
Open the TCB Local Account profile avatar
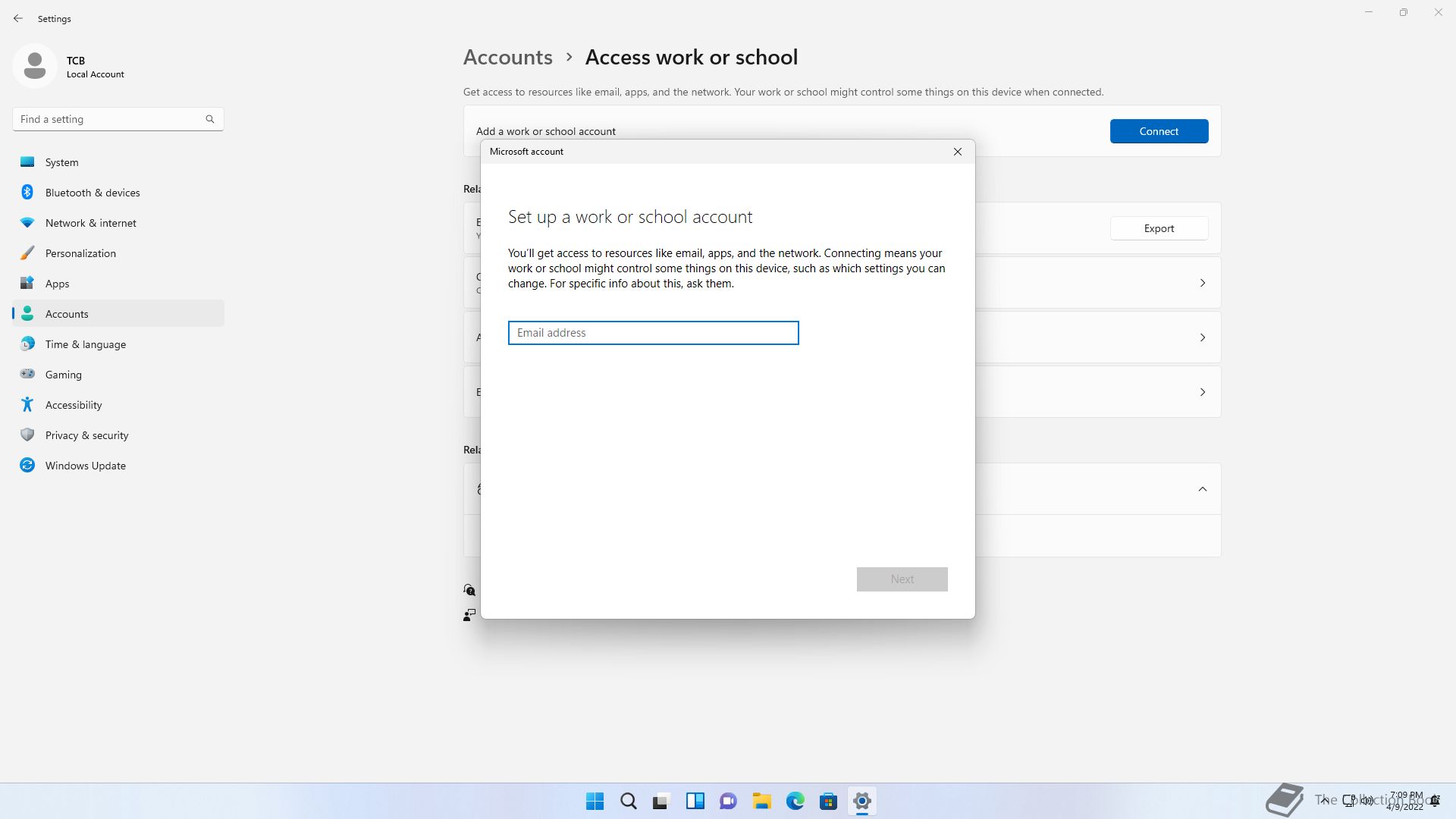pos(35,66)
